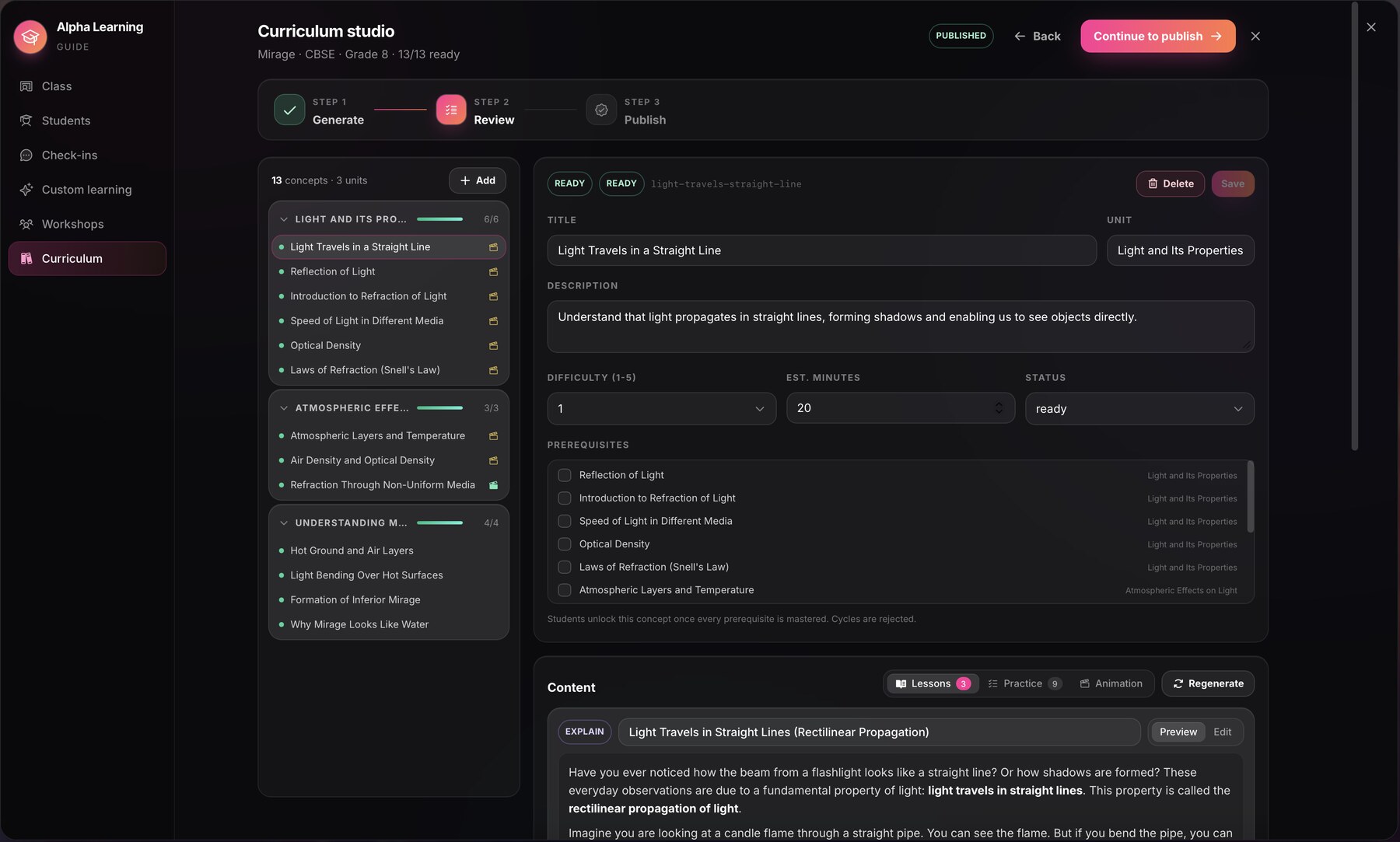Screen dimensions: 1400x842
Task: Open the Class section in sidebar
Action: click(87, 86)
